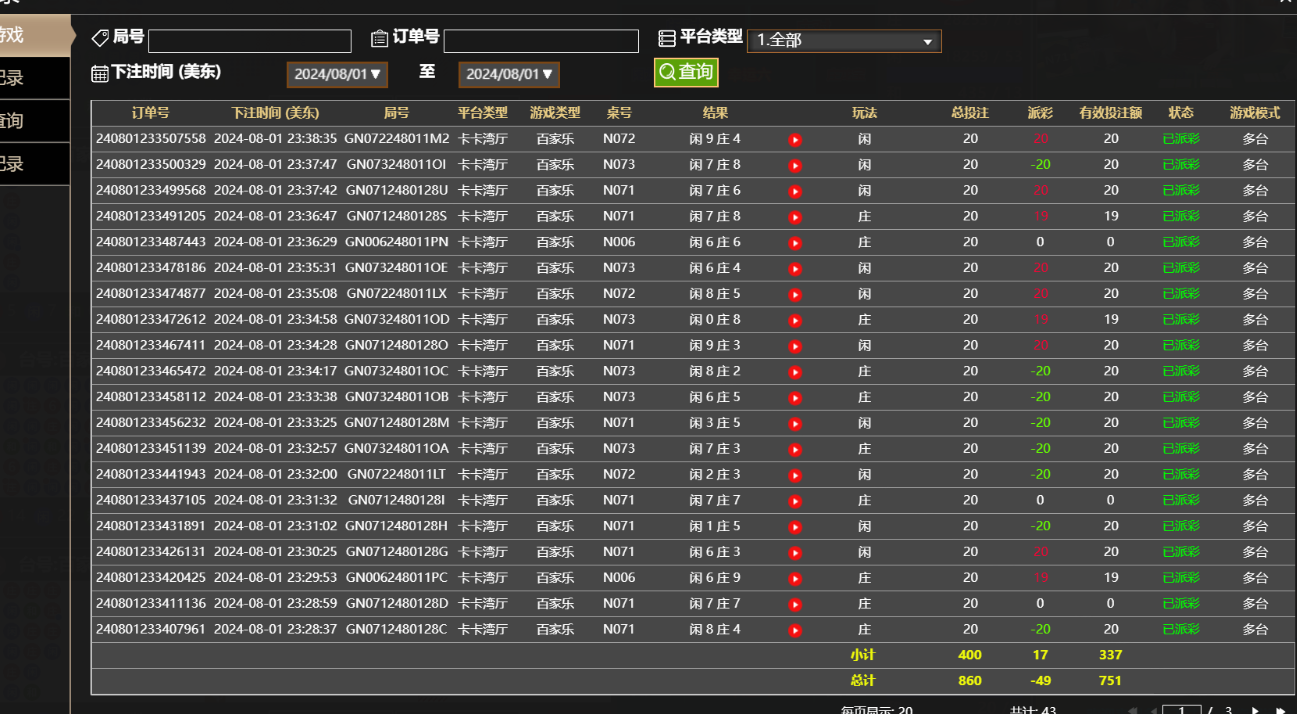Viewport: 1297px width, 714px height.
Task: Click the previous page arrow icon
Action: 1156,708
